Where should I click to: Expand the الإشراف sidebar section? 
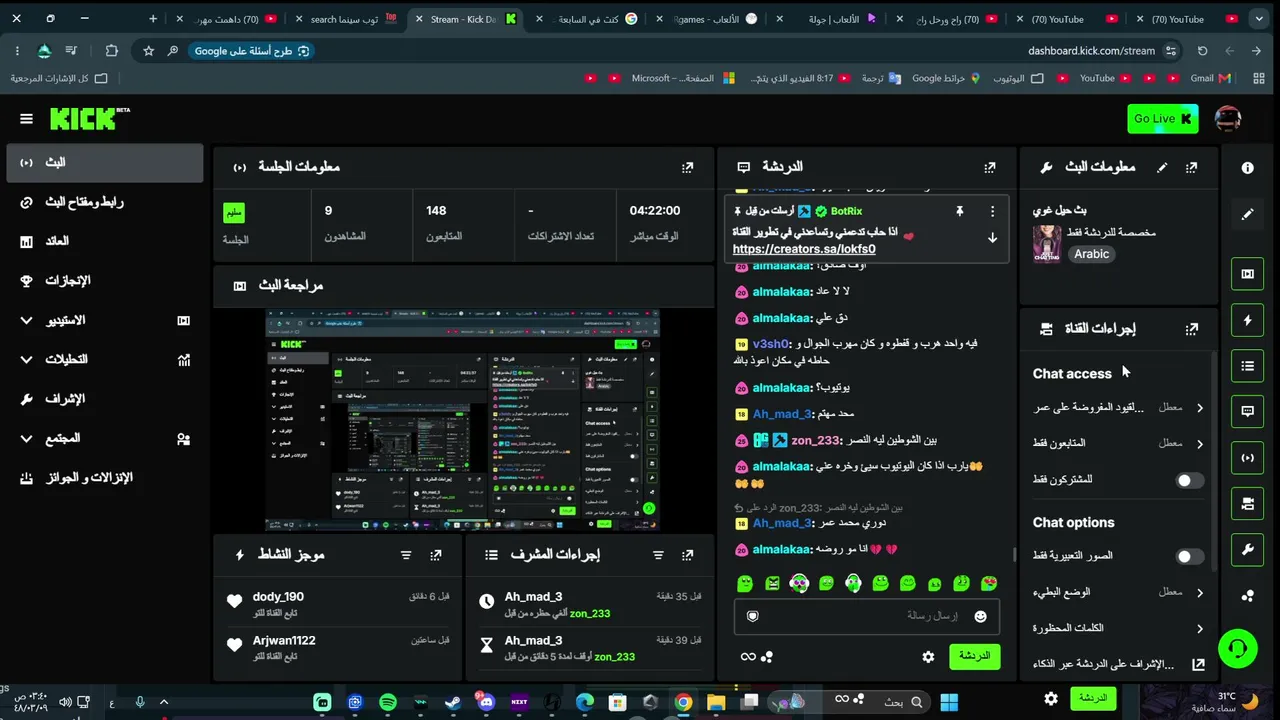pyautogui.click(x=104, y=399)
